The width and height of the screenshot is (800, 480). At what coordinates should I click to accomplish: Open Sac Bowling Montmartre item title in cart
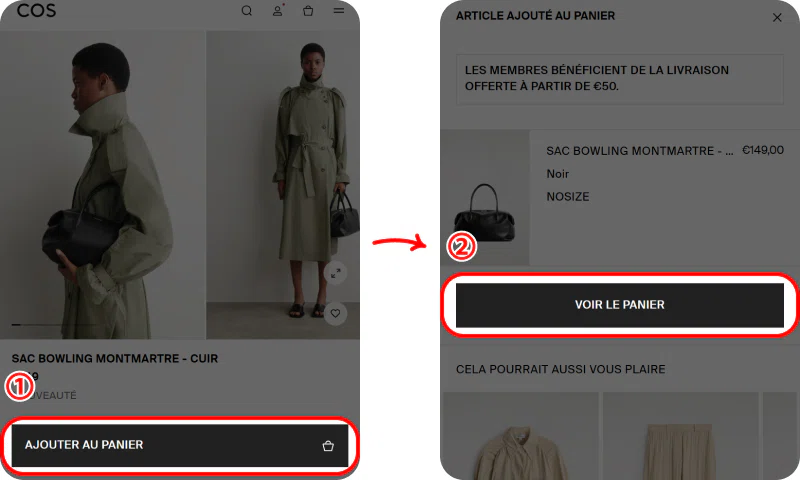click(x=640, y=151)
